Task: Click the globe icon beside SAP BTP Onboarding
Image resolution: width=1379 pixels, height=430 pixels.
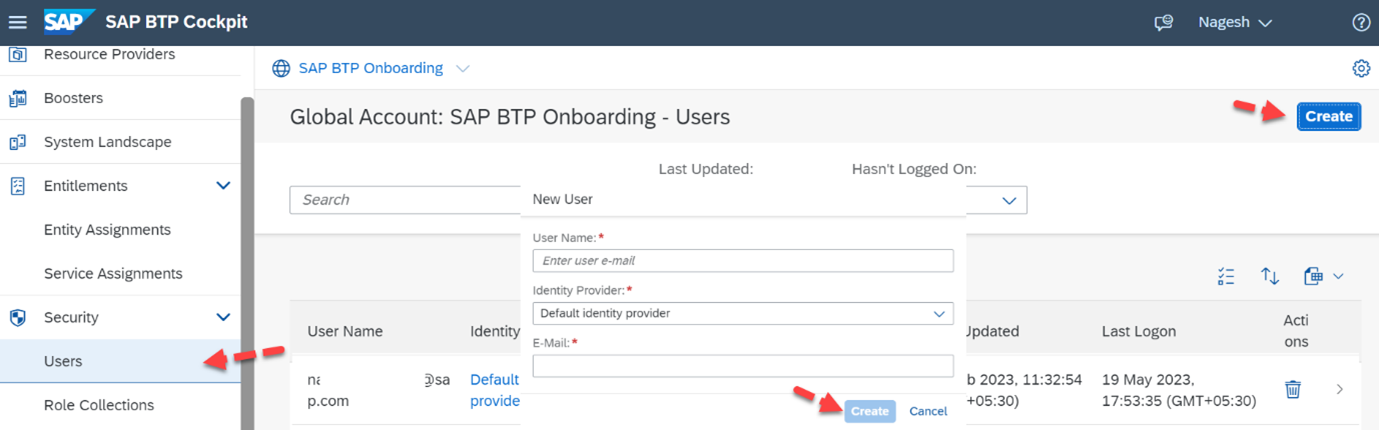Action: [x=282, y=68]
